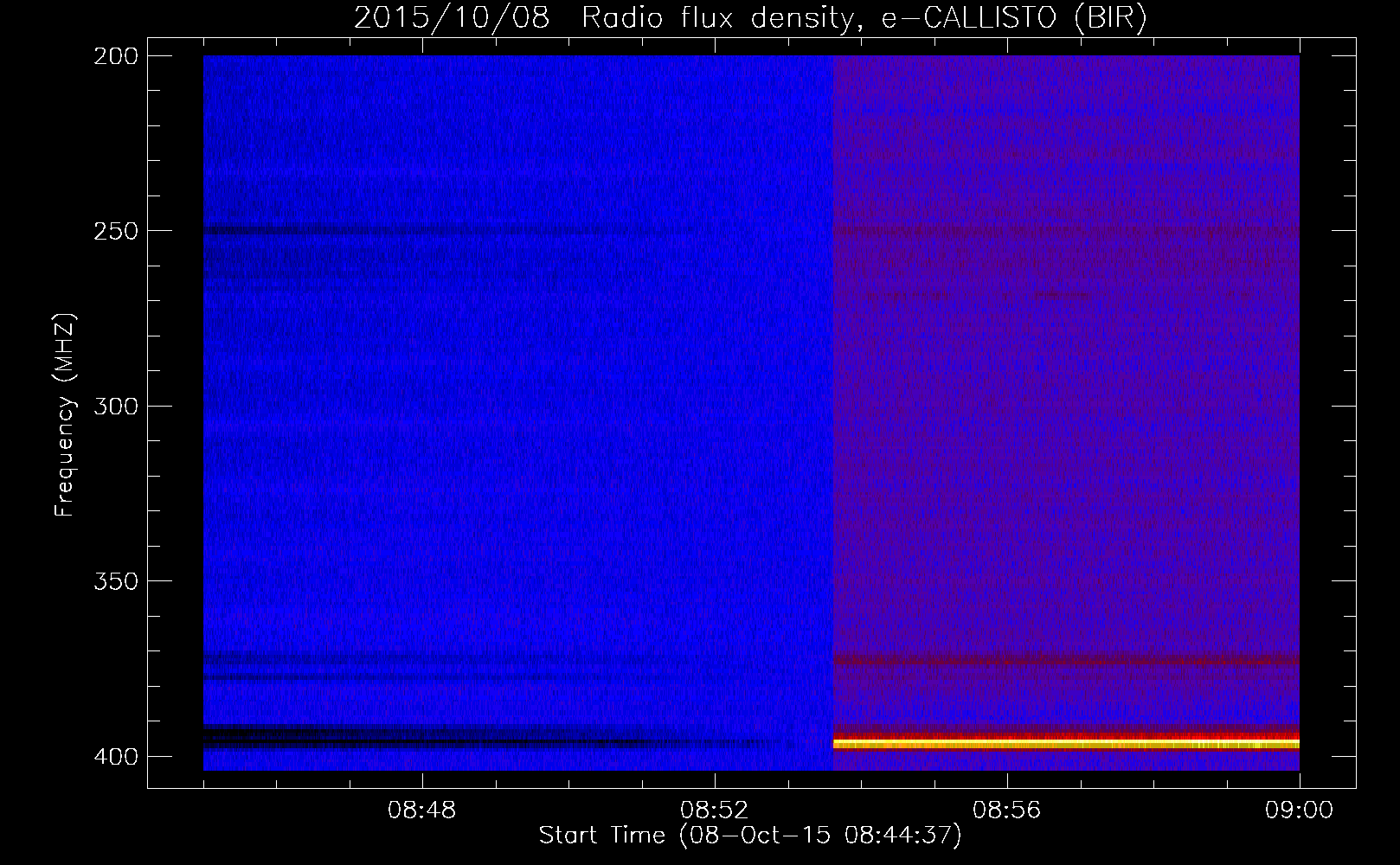Screen dimensions: 1400x865
Task: Click the 200 frequency tick label
Action: 115,55
